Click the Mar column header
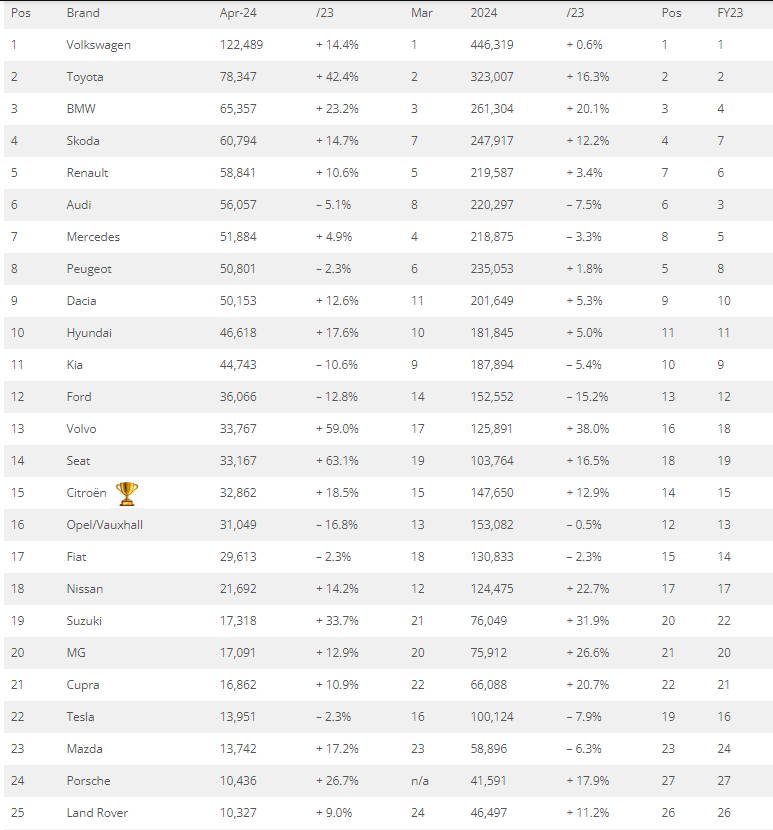Image resolution: width=773 pixels, height=830 pixels. pos(421,13)
